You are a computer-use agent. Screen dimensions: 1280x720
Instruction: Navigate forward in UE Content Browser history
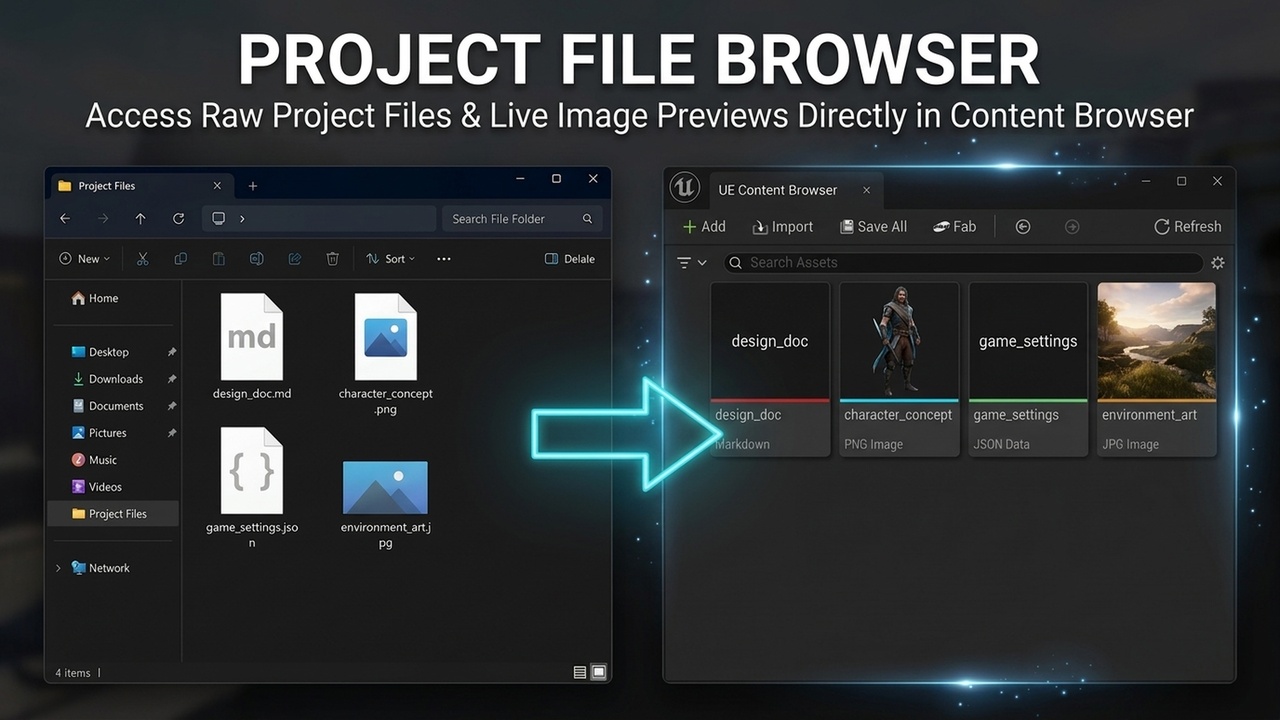click(x=1072, y=227)
